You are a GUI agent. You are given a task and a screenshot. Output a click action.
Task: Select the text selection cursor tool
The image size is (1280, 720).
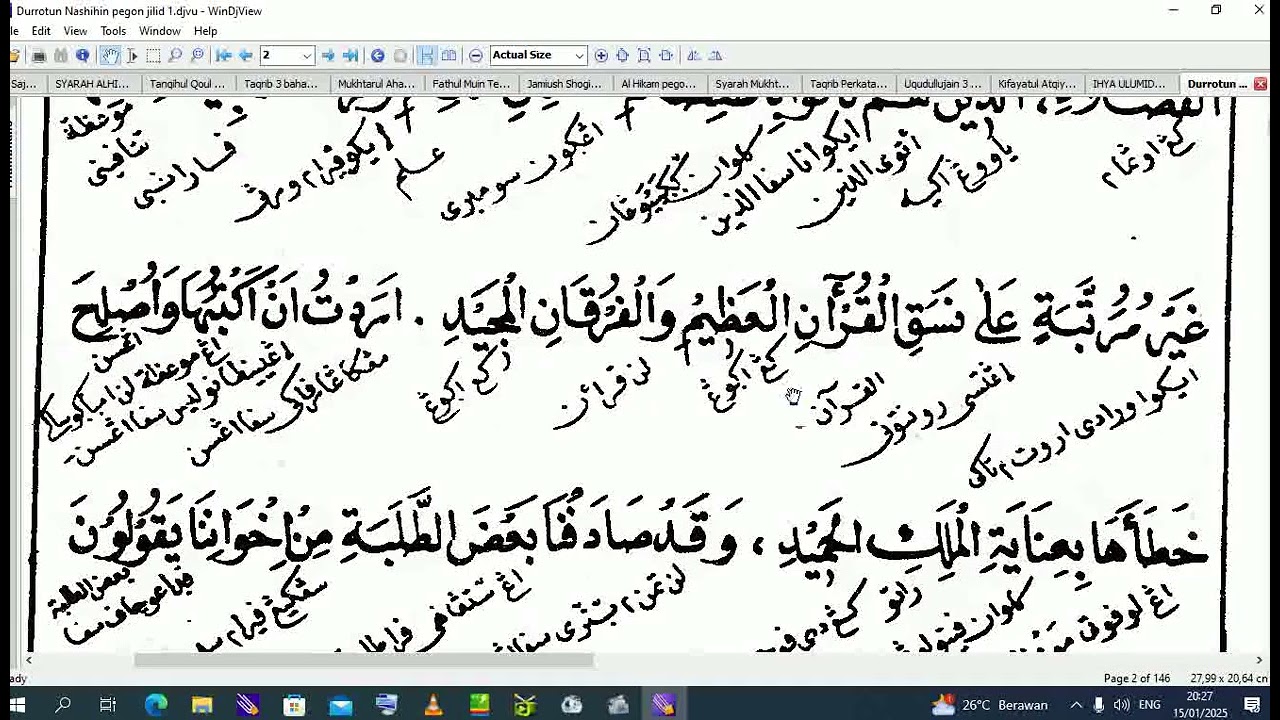click(132, 55)
